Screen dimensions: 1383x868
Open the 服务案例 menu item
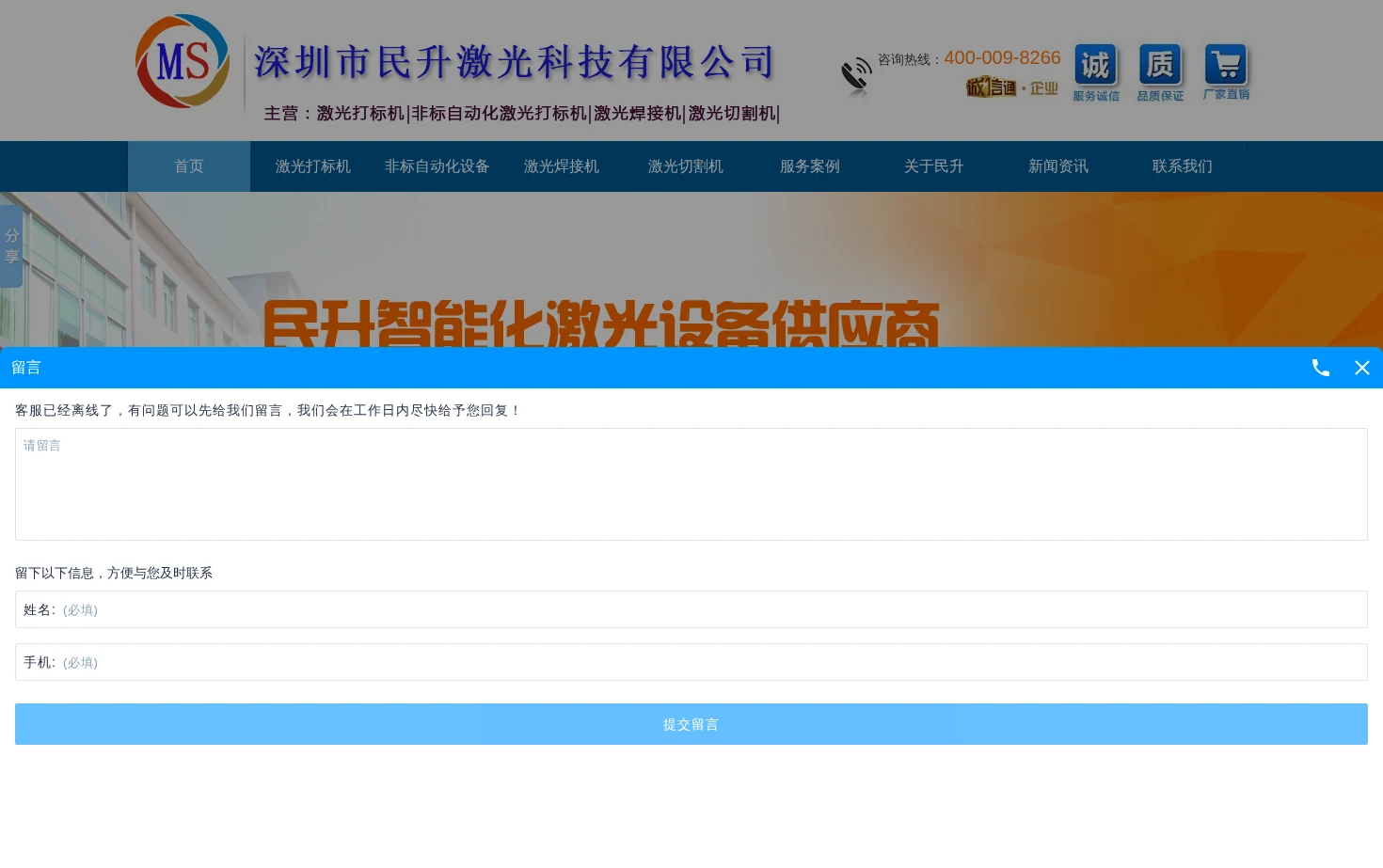810,166
